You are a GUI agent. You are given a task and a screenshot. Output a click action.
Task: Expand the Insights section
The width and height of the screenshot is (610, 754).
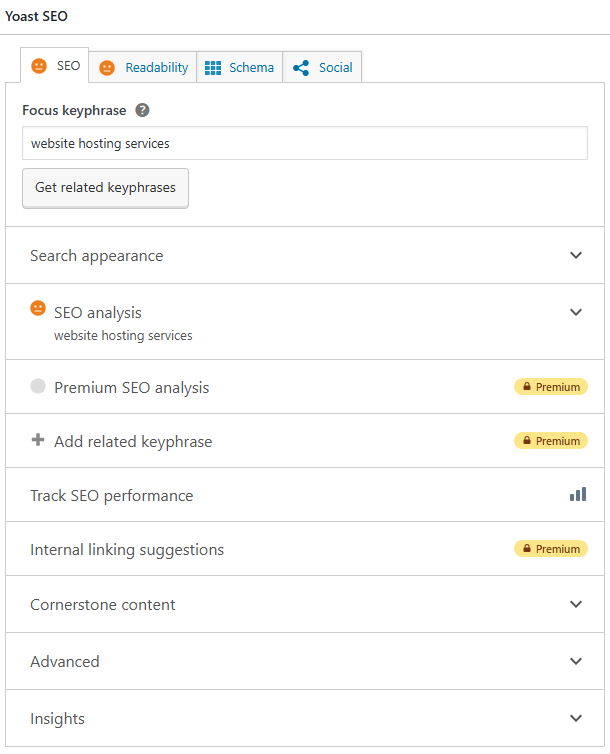(x=576, y=718)
